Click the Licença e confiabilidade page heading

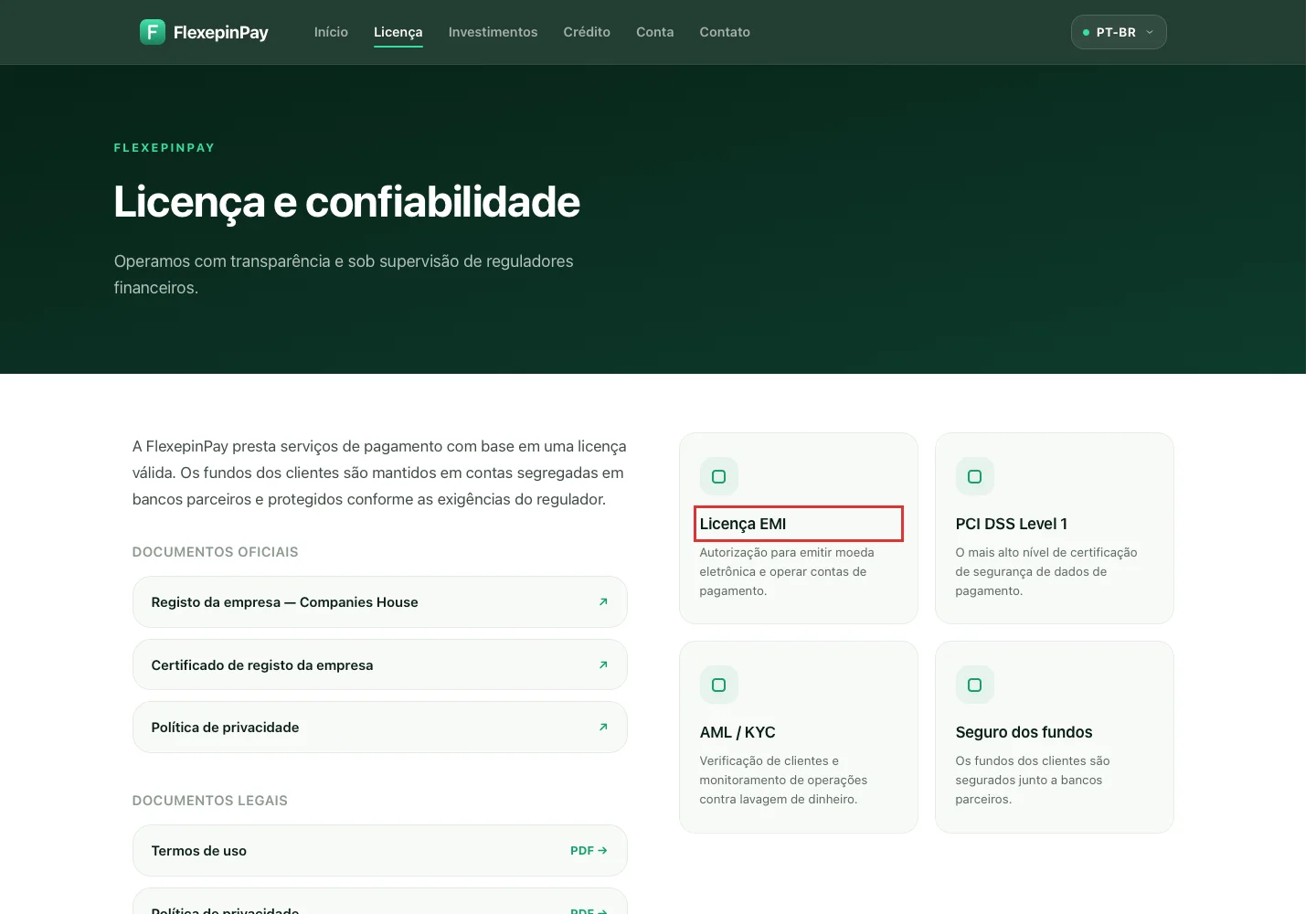click(347, 202)
